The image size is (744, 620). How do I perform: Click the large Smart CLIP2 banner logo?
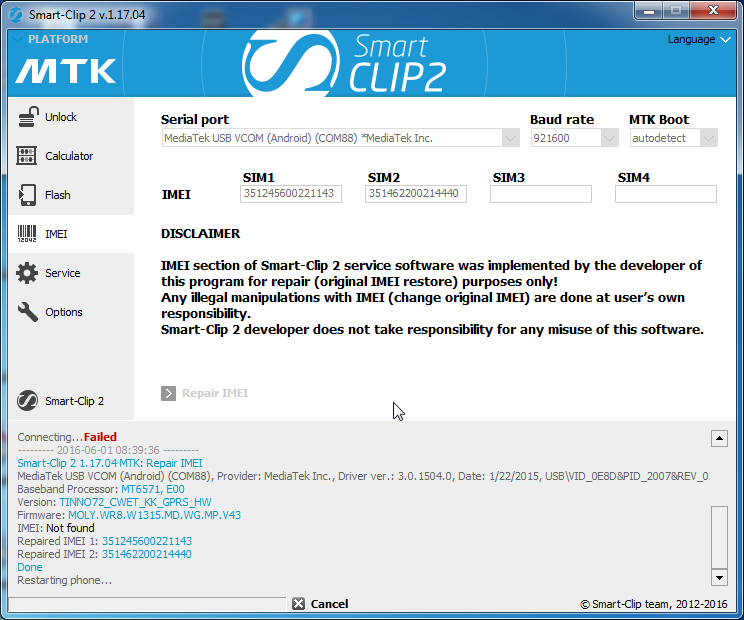(x=344, y=63)
